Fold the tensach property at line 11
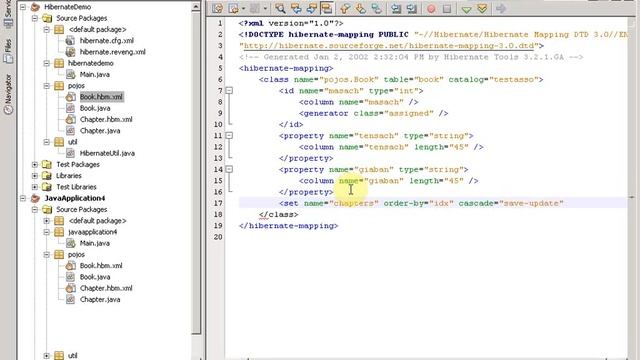 (x=229, y=136)
